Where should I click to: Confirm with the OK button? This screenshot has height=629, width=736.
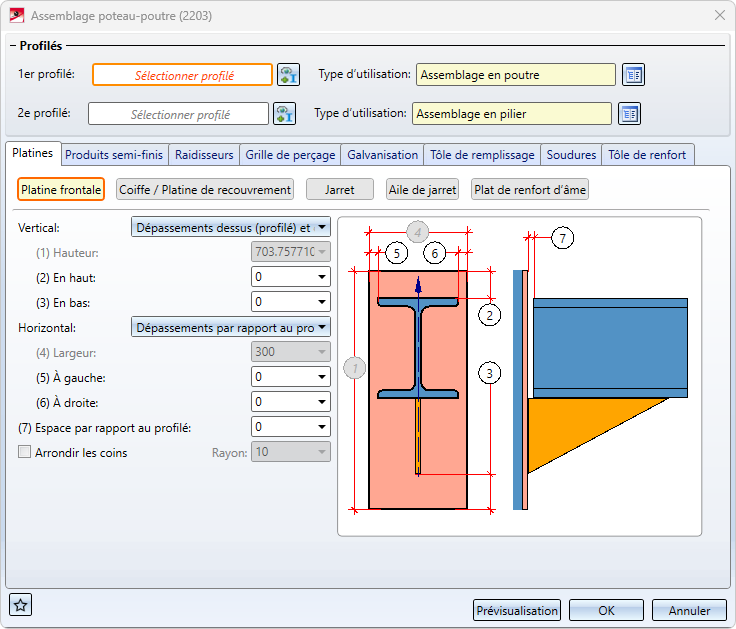click(606, 610)
